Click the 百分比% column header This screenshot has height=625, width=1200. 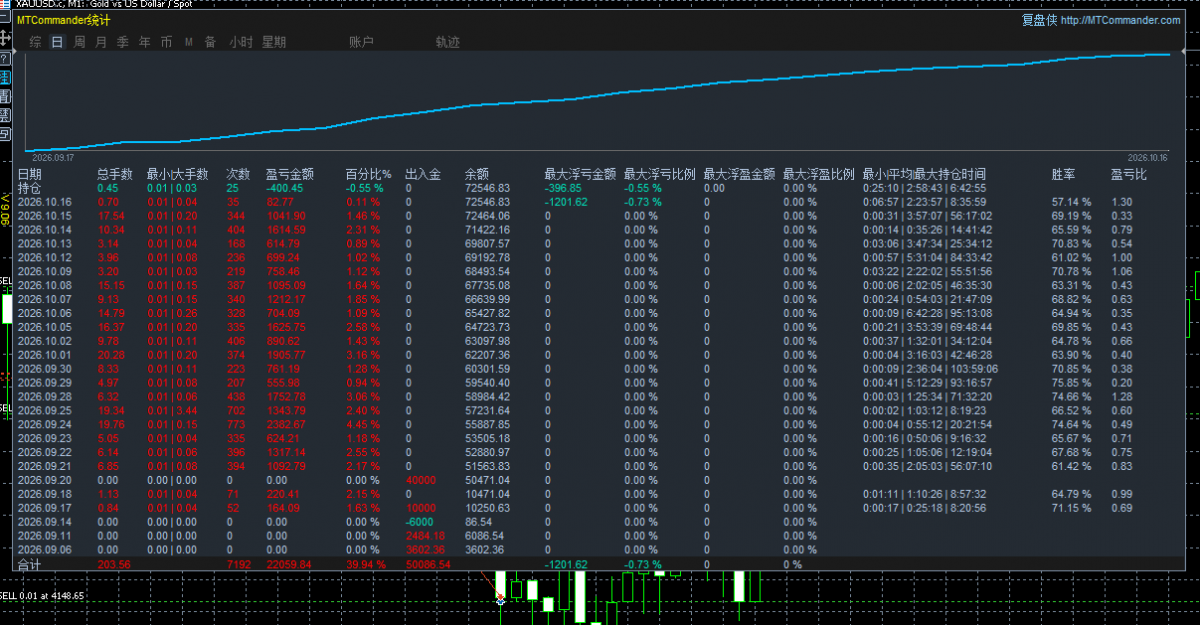click(368, 174)
